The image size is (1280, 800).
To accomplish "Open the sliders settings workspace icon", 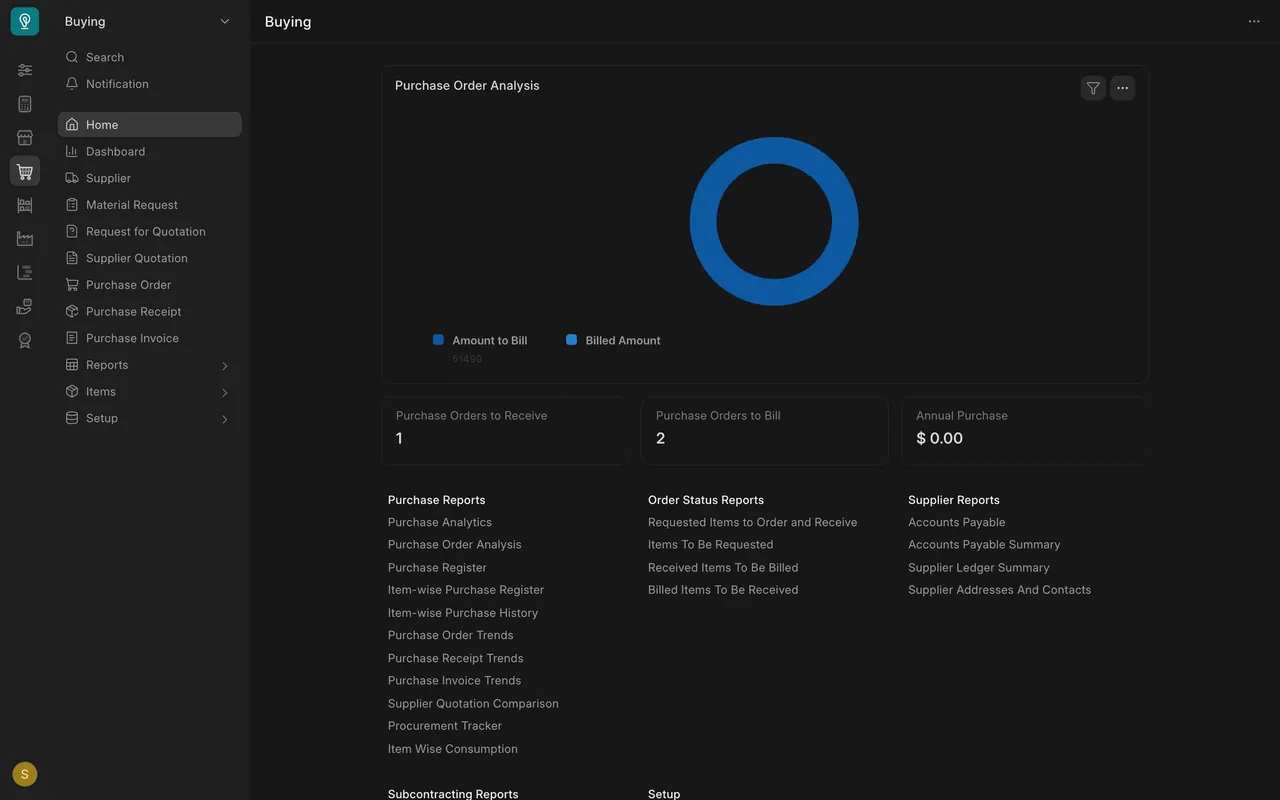I will [x=25, y=70].
